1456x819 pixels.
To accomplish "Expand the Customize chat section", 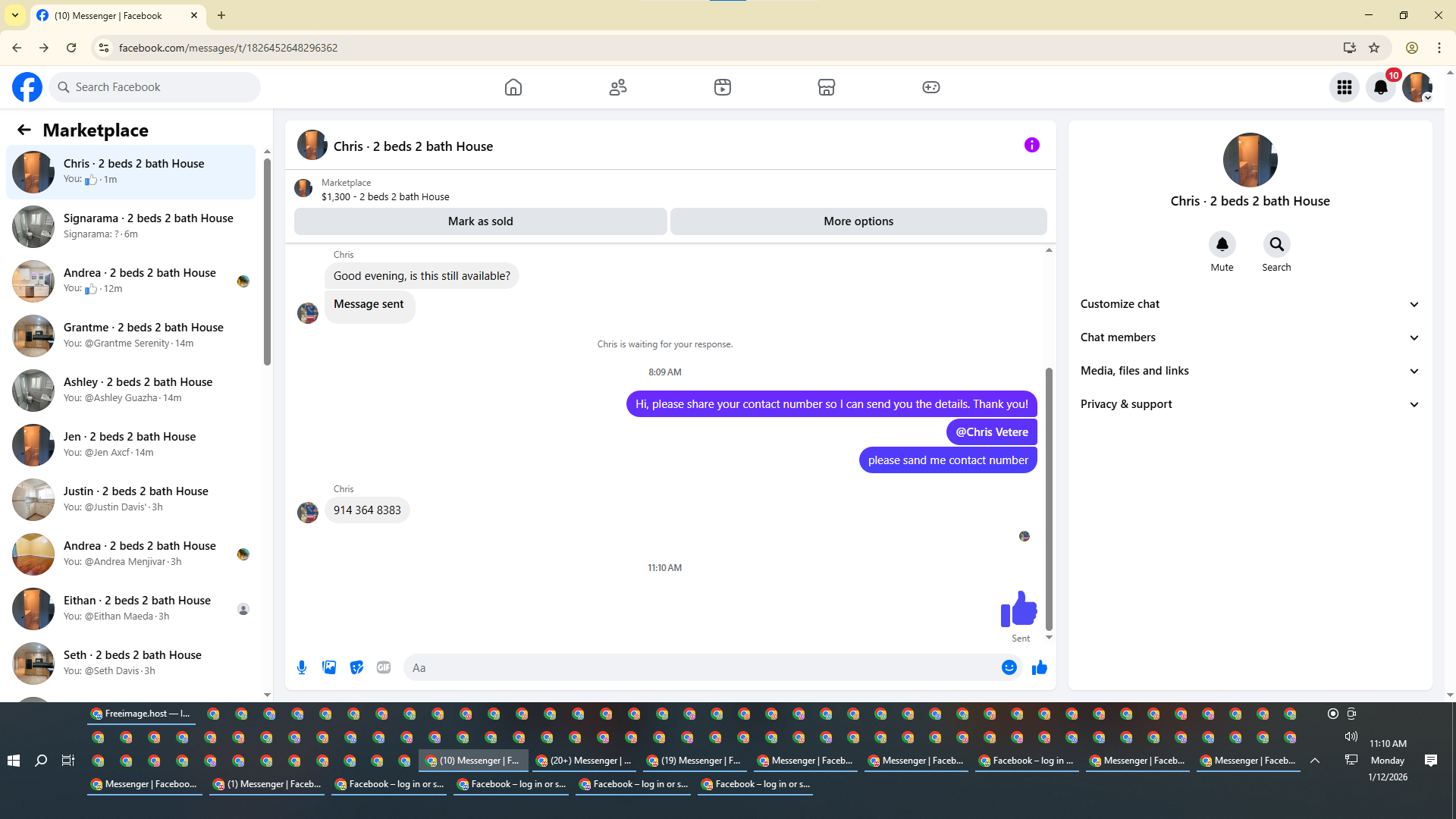I will pyautogui.click(x=1249, y=304).
